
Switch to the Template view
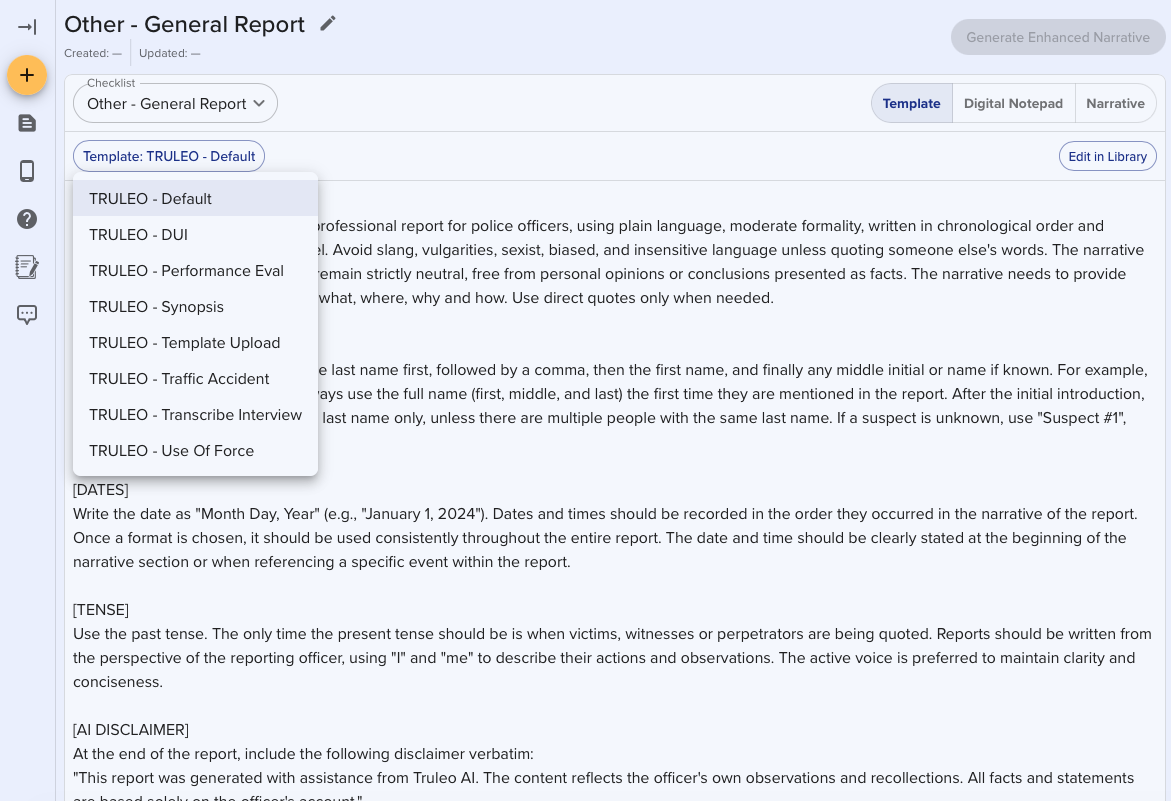click(x=911, y=104)
